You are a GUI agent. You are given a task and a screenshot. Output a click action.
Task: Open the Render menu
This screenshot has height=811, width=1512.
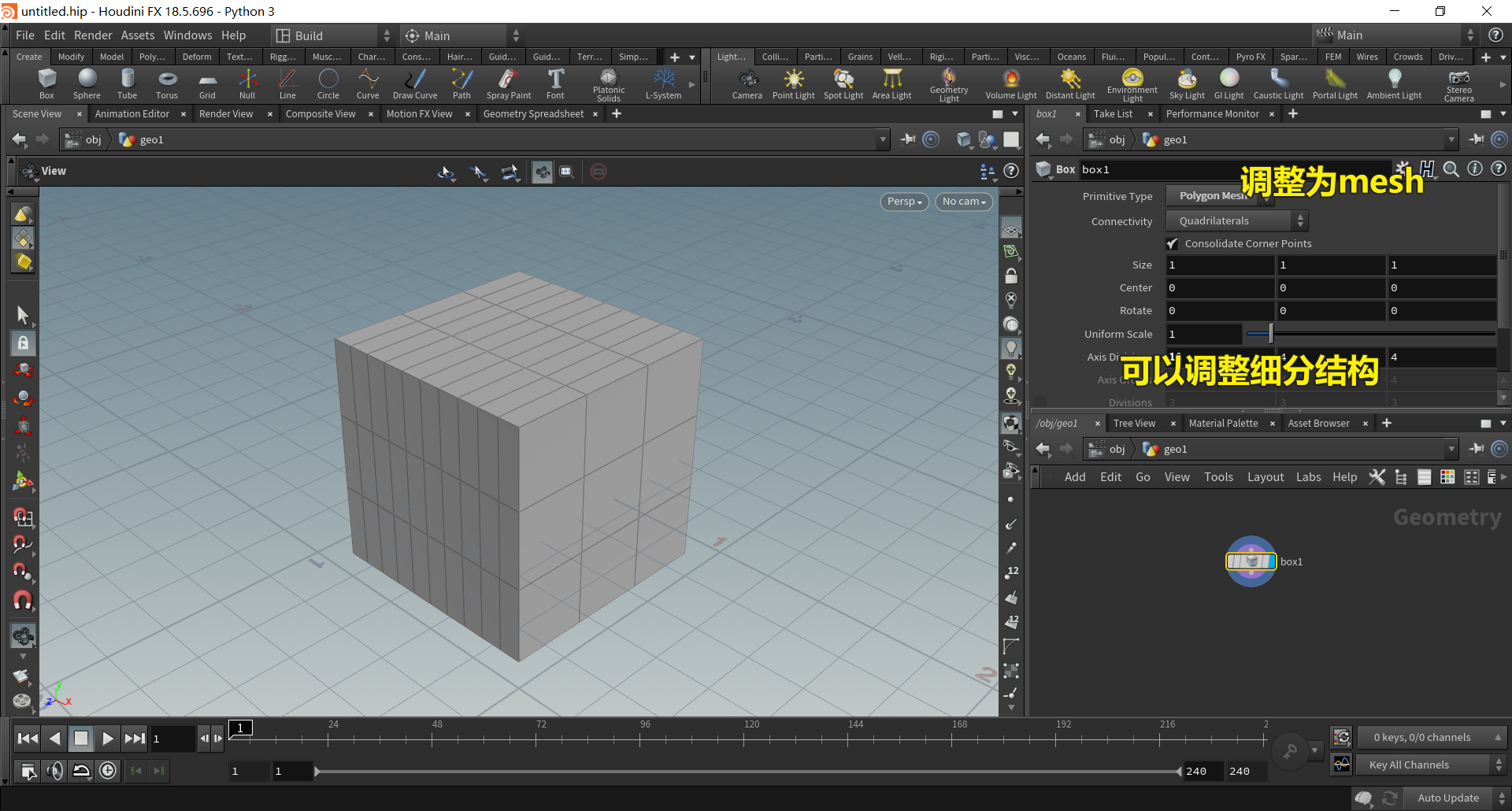(93, 35)
